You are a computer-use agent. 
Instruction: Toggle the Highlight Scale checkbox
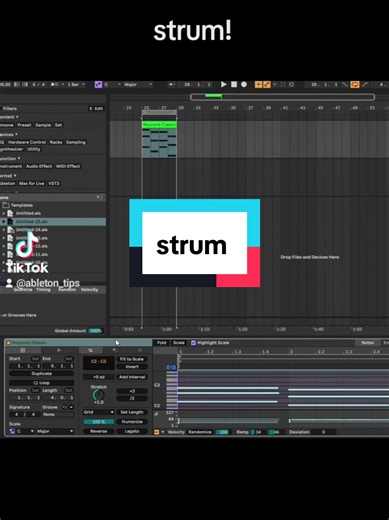click(193, 343)
